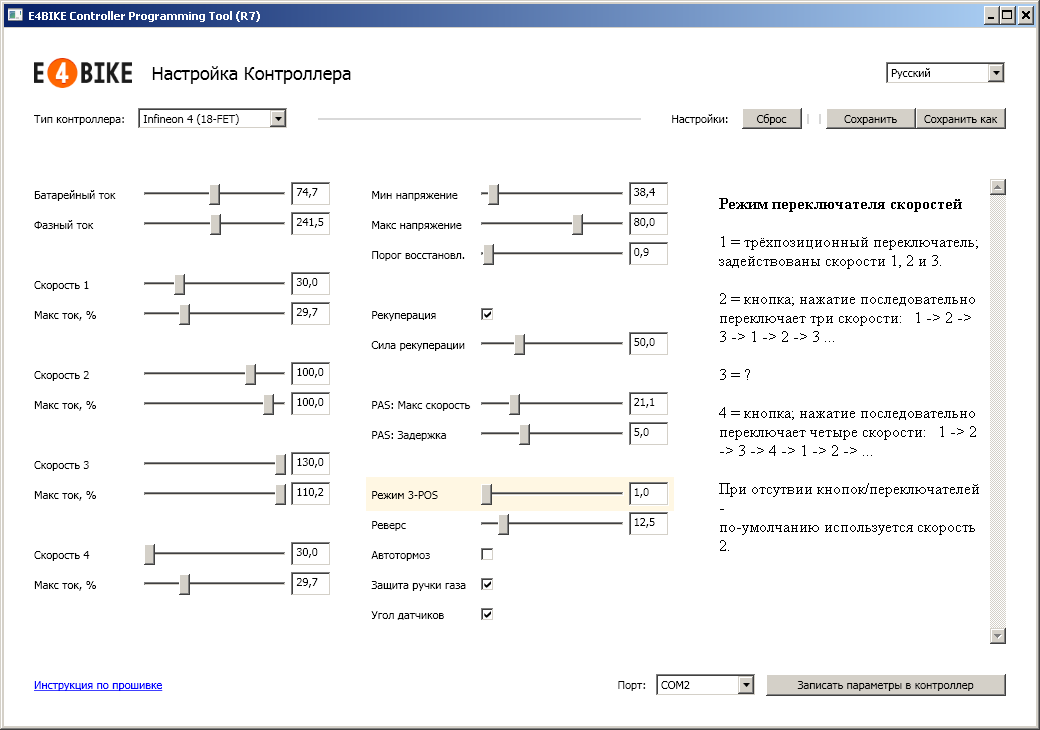Click the Фазный ток value field
Image resolution: width=1040 pixels, height=730 pixels.
(x=310, y=224)
